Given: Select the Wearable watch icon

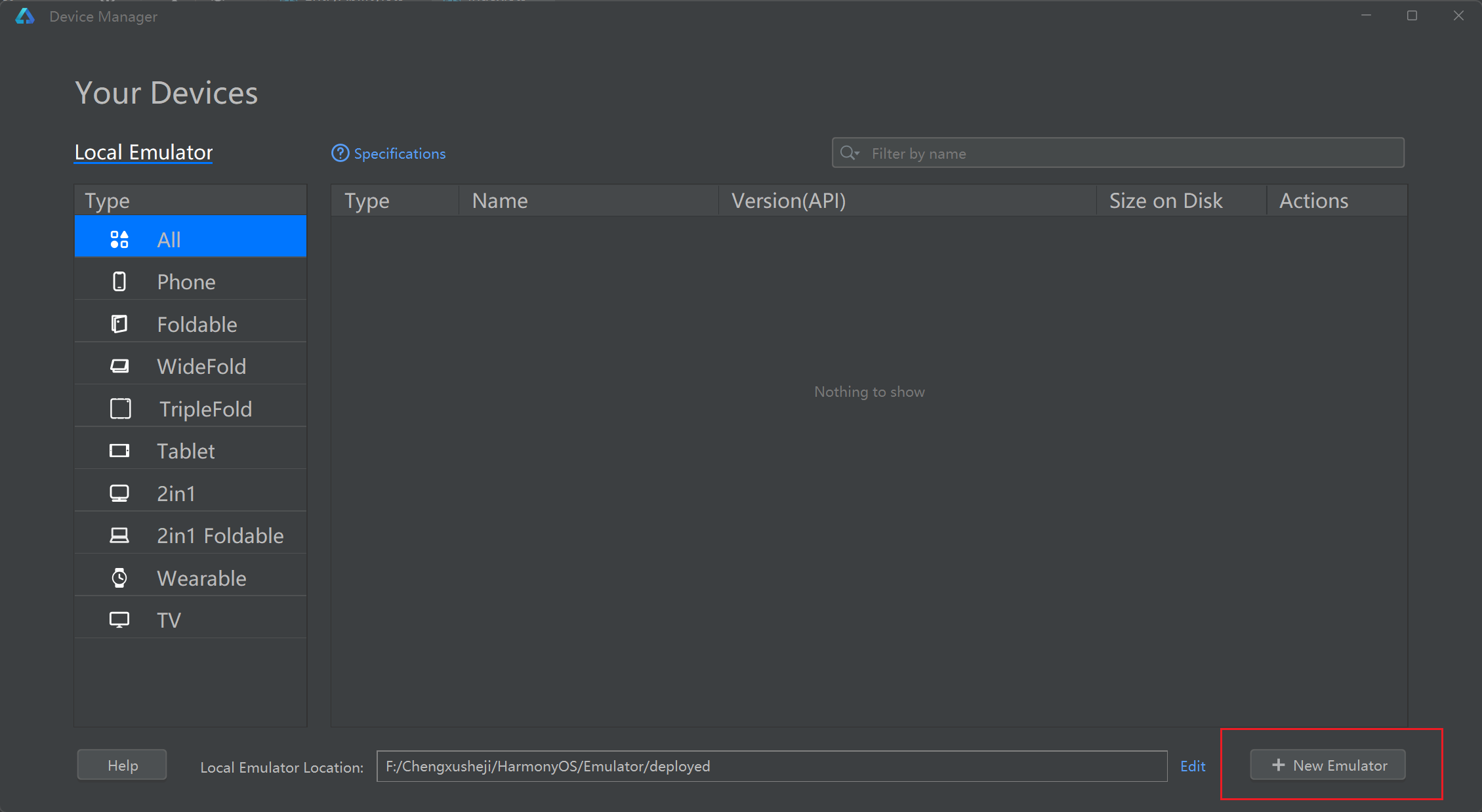Looking at the screenshot, I should [x=119, y=578].
